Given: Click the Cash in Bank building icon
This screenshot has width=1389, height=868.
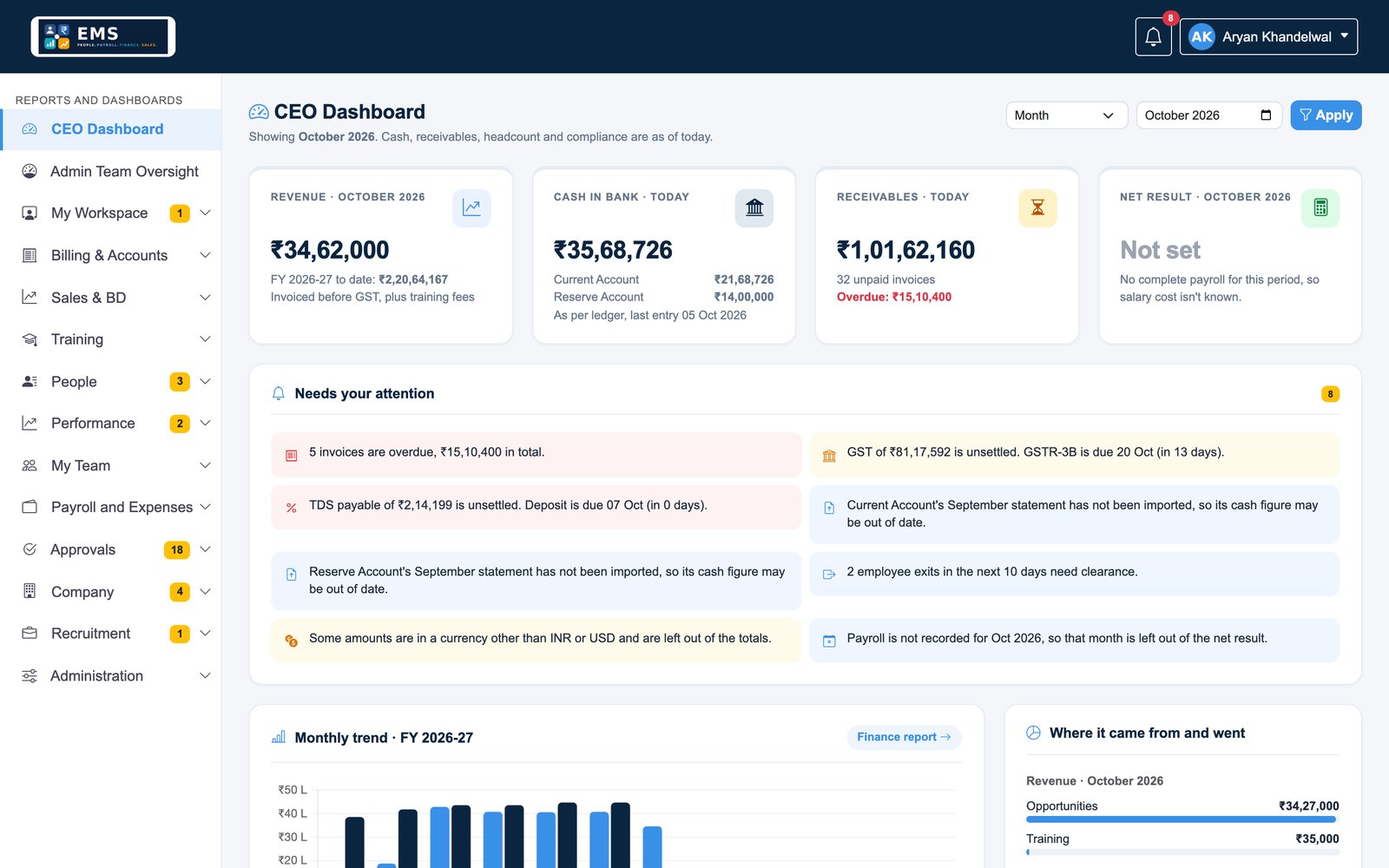Looking at the screenshot, I should 754,208.
